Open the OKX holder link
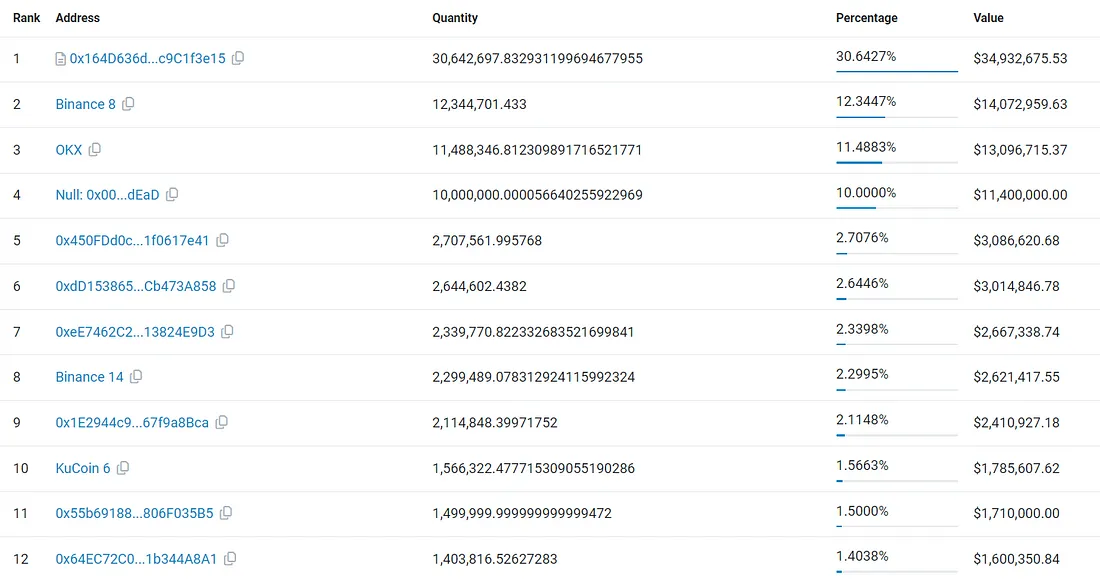Viewport: 1100px width, 579px height. 69,149
